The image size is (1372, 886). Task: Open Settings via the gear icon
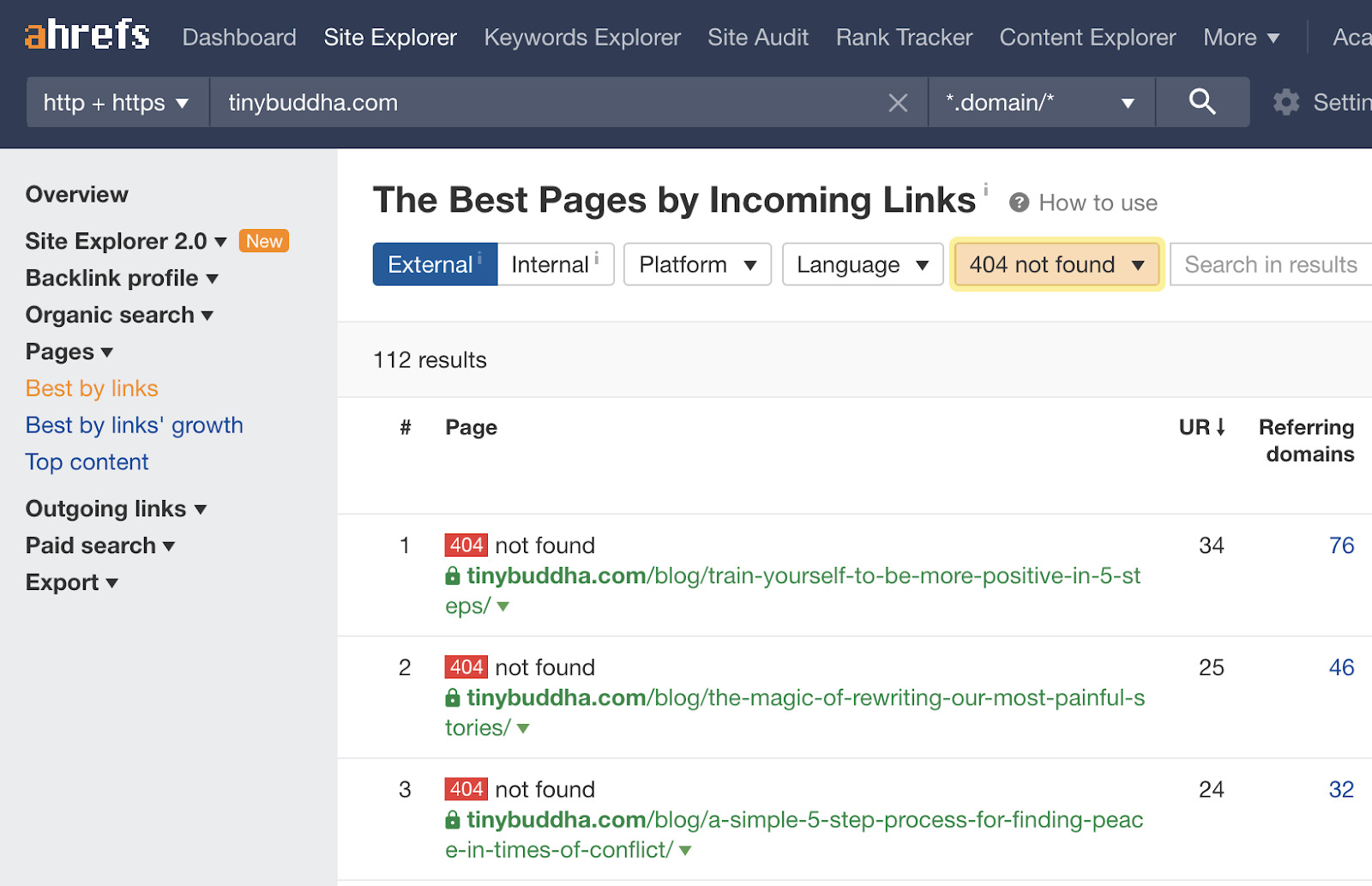1285,102
